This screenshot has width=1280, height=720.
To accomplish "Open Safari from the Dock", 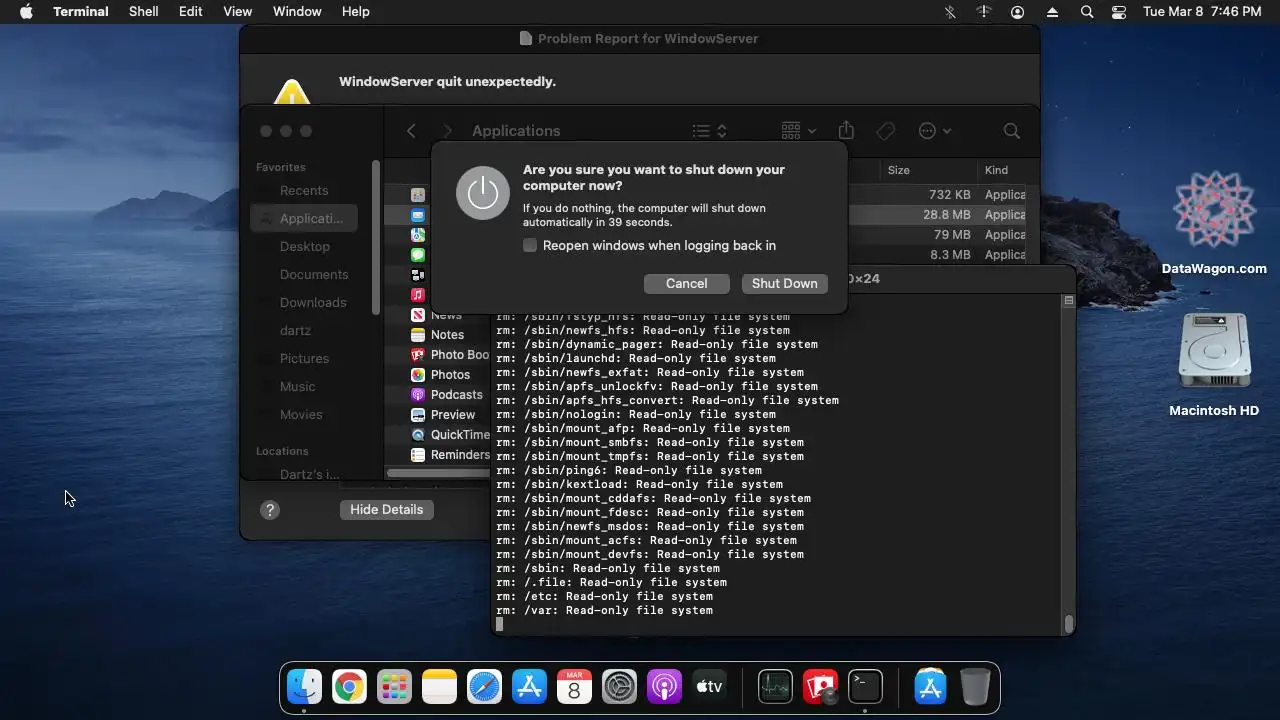I will 484,687.
